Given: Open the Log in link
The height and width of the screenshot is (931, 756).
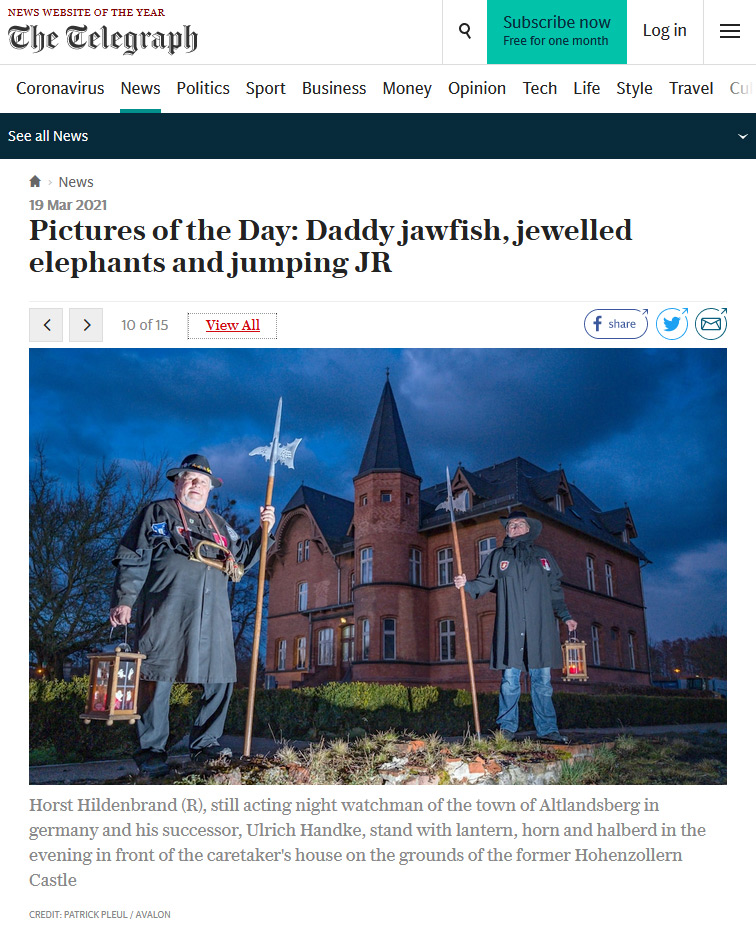Looking at the screenshot, I should [665, 30].
